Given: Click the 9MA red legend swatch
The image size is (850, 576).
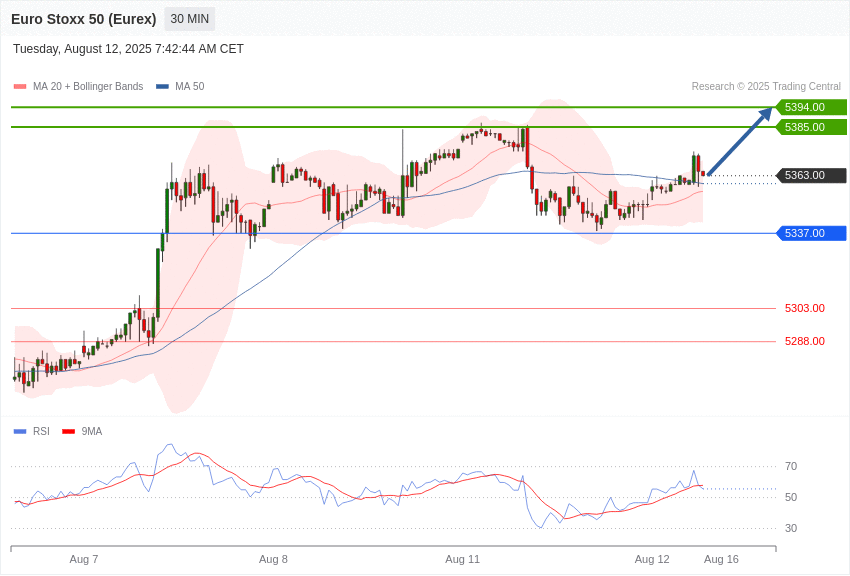Looking at the screenshot, I should [x=69, y=432].
